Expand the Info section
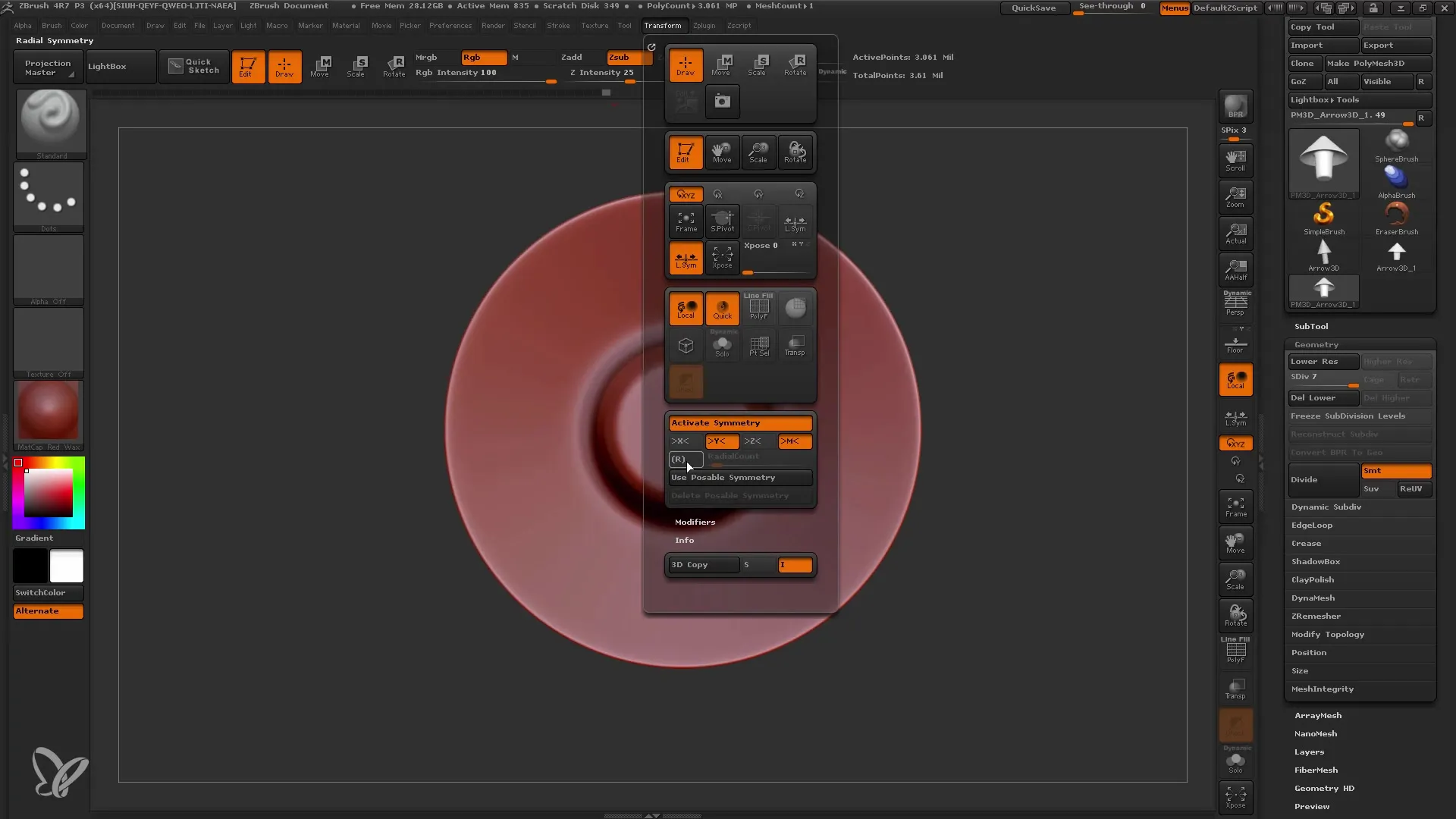1456x819 pixels. tap(684, 540)
